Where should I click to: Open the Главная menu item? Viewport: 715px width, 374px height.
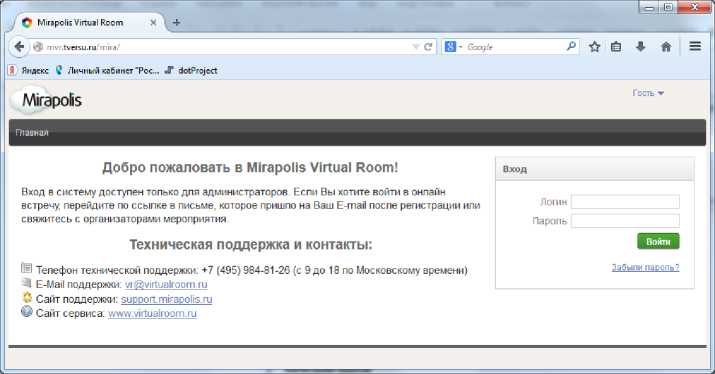coord(32,133)
